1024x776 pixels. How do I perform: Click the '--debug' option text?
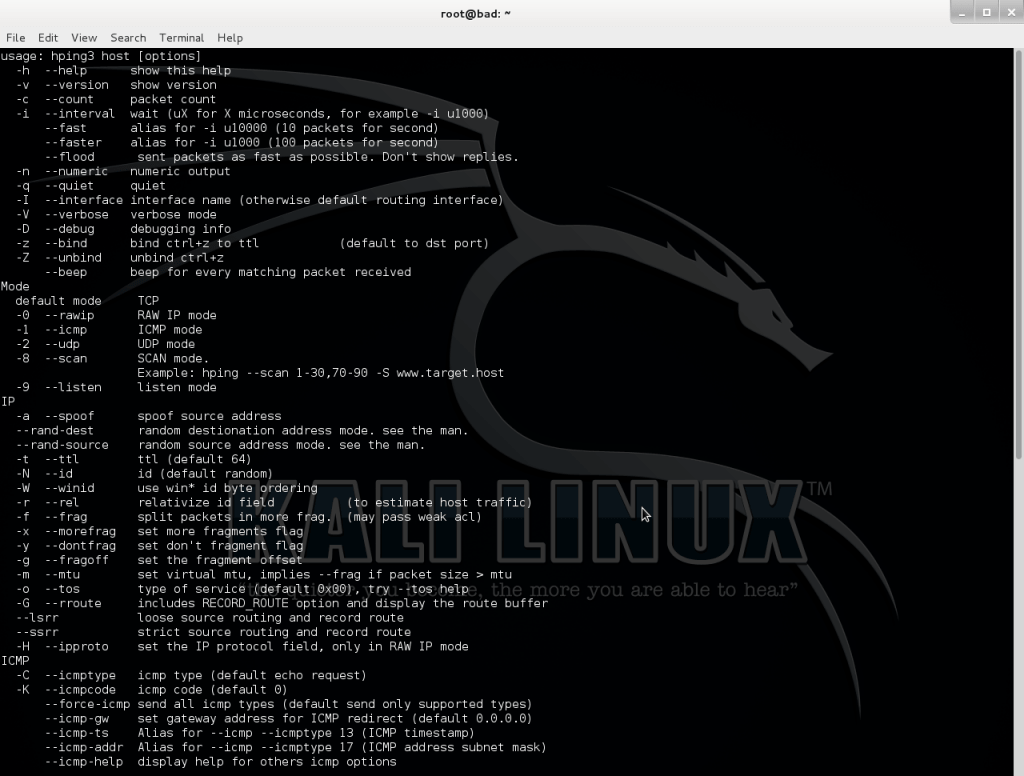point(69,229)
